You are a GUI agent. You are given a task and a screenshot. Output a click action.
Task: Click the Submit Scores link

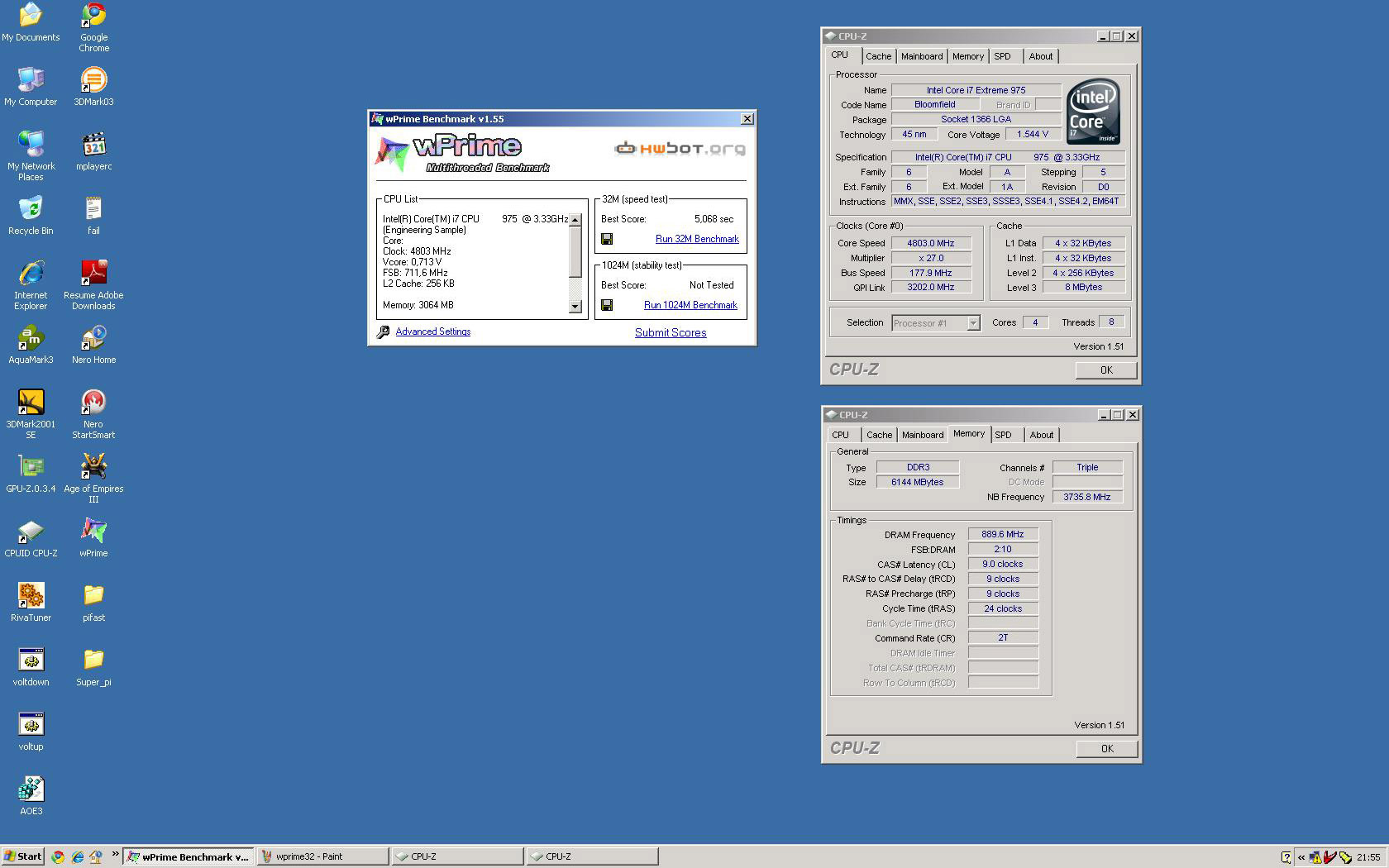coord(671,332)
